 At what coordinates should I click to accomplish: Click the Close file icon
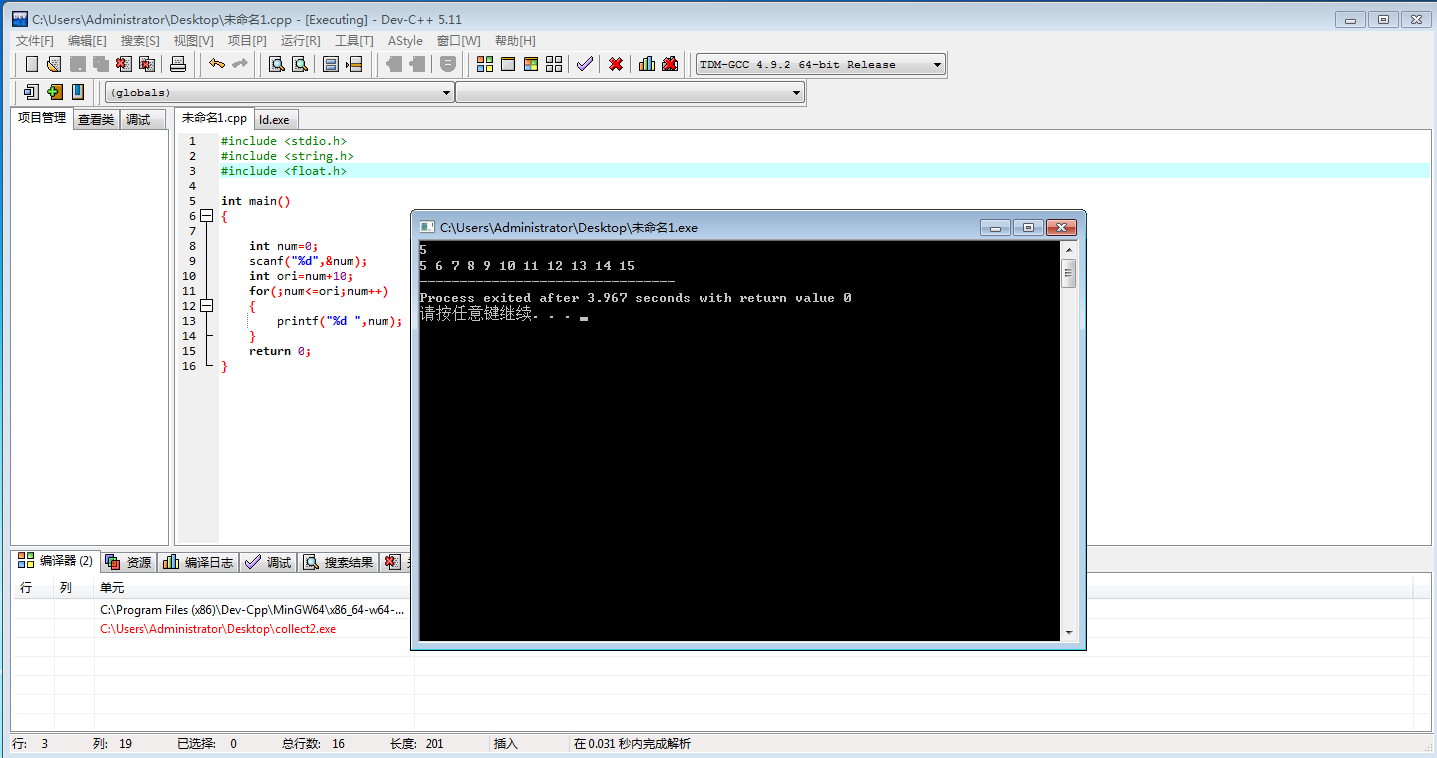pyautogui.click(x=124, y=64)
